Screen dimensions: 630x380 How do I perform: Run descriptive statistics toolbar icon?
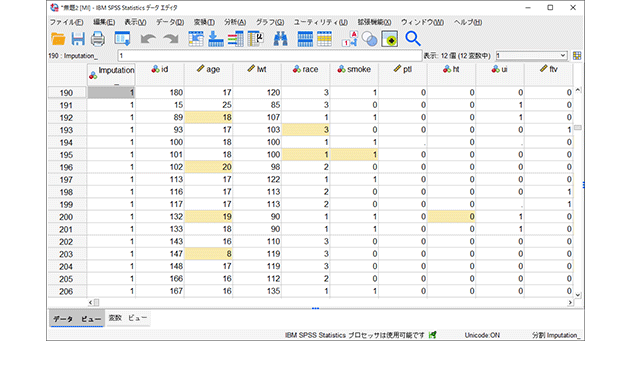[x=256, y=39]
